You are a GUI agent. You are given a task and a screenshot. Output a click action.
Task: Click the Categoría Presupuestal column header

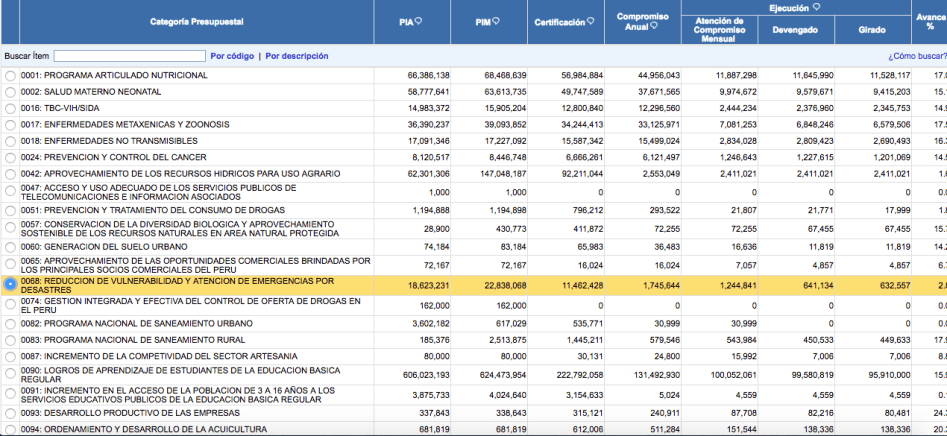coord(196,22)
